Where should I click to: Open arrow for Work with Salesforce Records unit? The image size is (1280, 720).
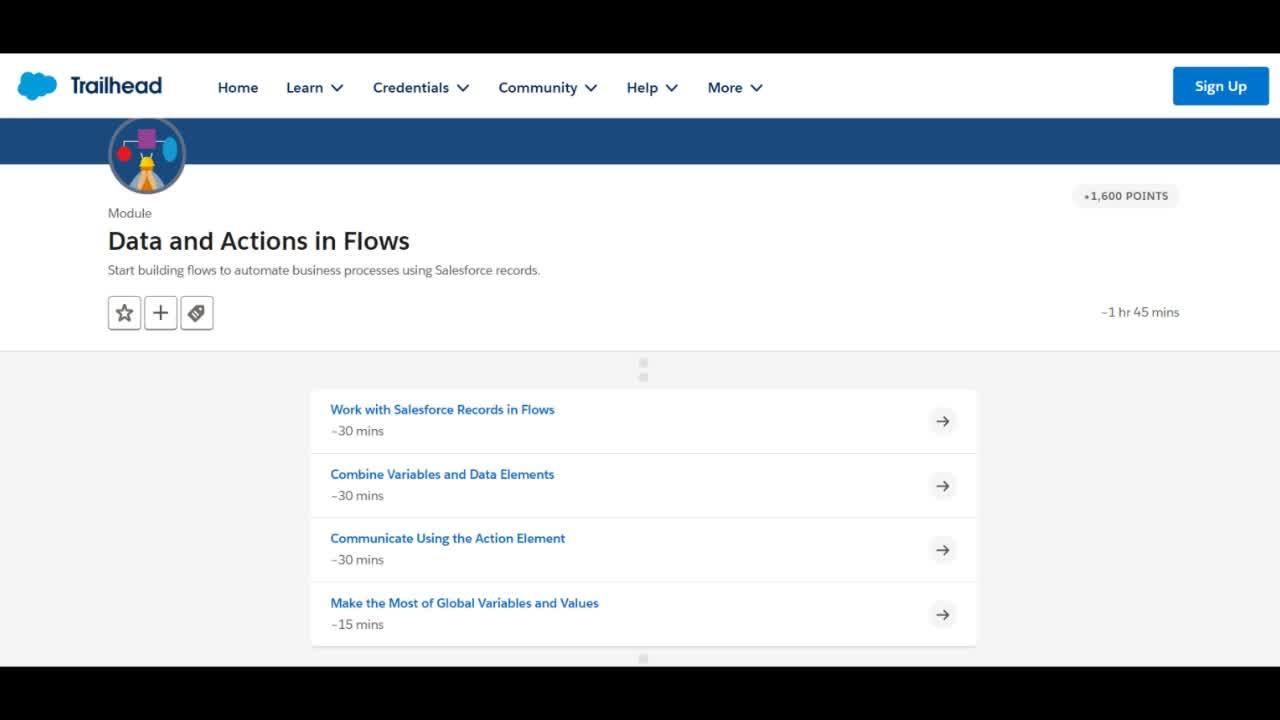pyautogui.click(x=942, y=421)
